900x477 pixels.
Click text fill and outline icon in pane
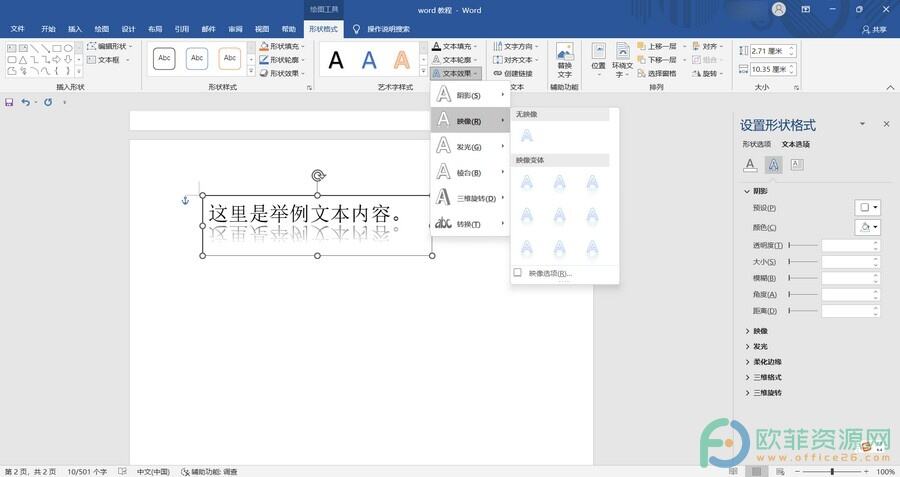point(750,165)
